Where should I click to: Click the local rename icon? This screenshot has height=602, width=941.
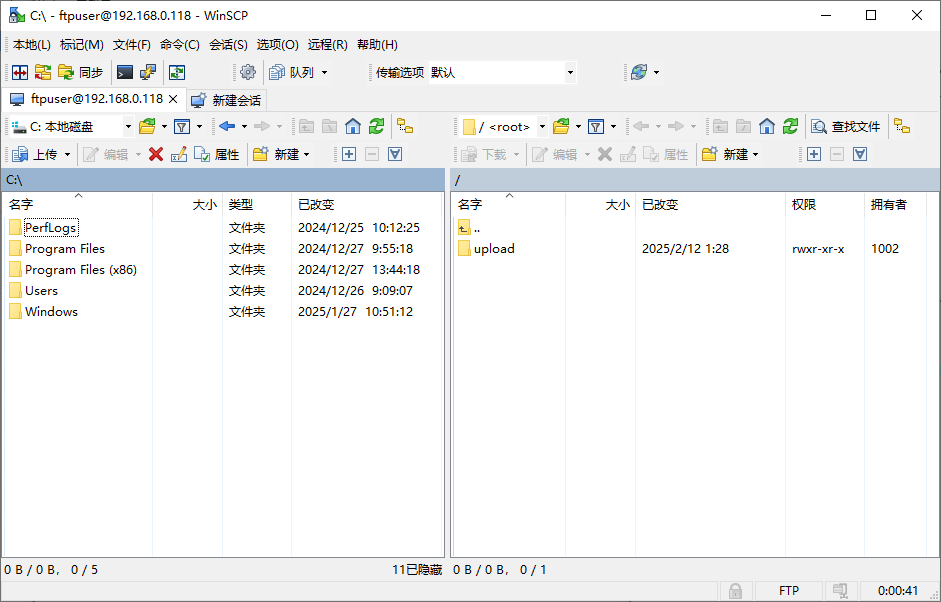click(x=179, y=155)
